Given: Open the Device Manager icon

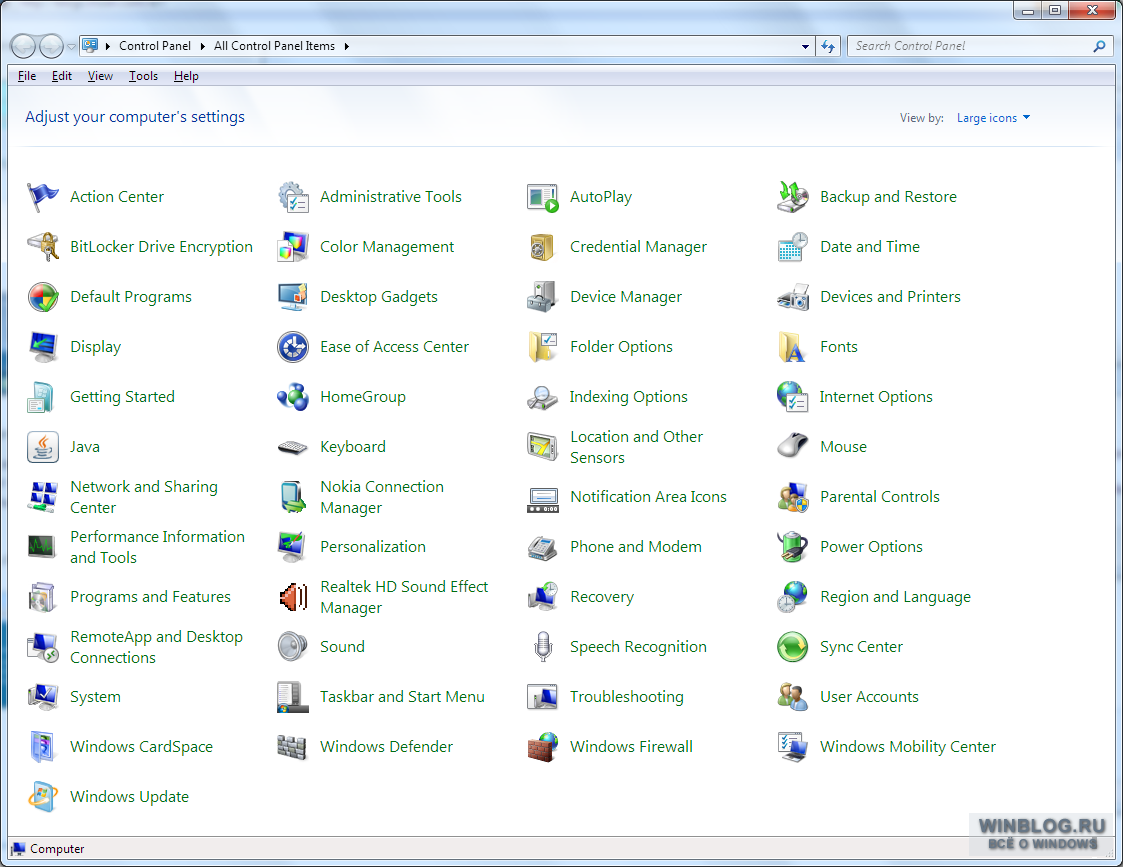Looking at the screenshot, I should pyautogui.click(x=542, y=297).
